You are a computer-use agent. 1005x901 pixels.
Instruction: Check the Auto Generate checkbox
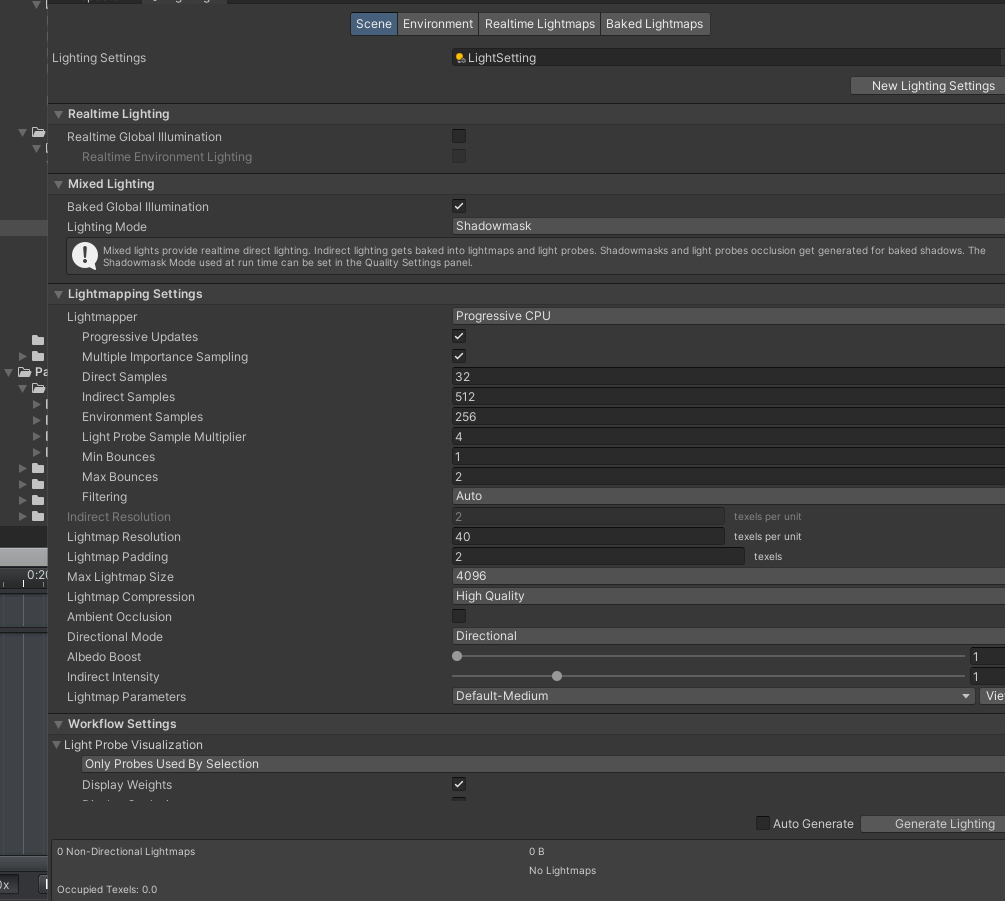pyautogui.click(x=763, y=823)
